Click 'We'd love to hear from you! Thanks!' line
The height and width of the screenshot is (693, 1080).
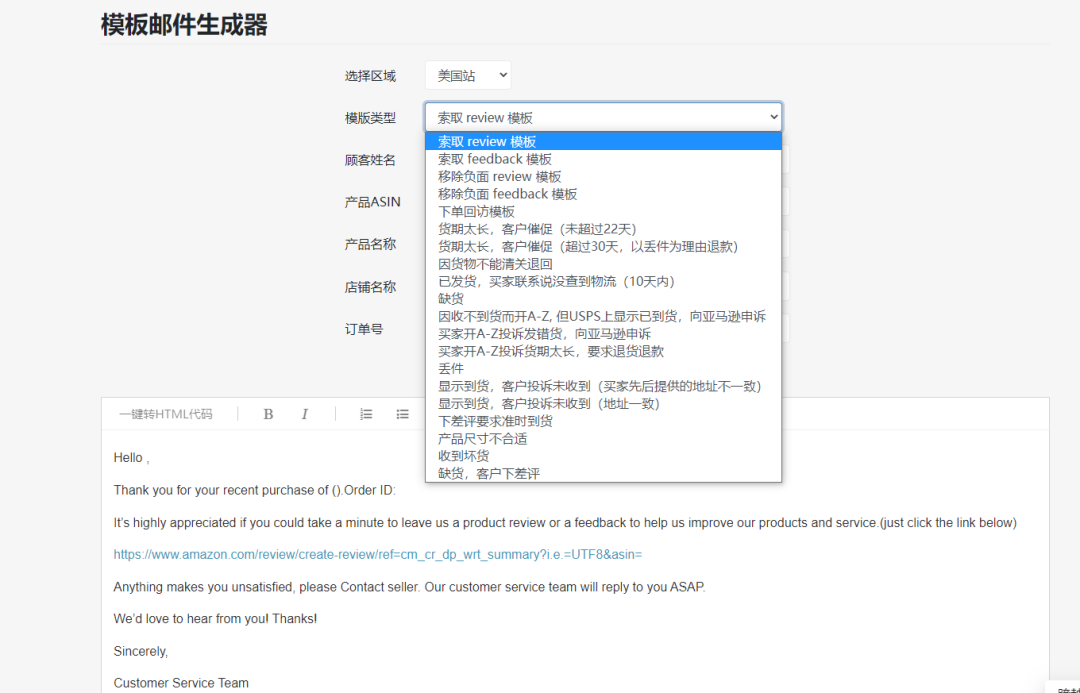point(215,619)
